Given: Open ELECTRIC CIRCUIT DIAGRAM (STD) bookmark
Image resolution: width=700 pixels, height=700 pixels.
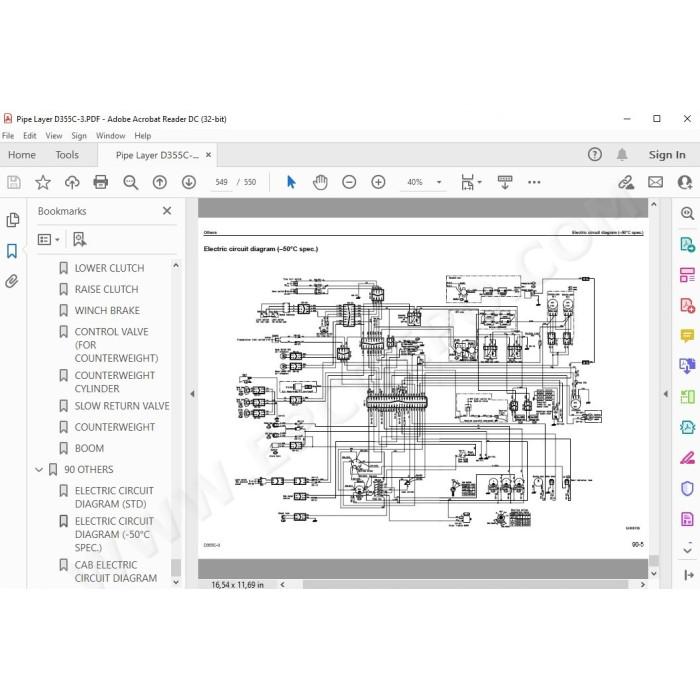Looking at the screenshot, I should pos(114,497).
